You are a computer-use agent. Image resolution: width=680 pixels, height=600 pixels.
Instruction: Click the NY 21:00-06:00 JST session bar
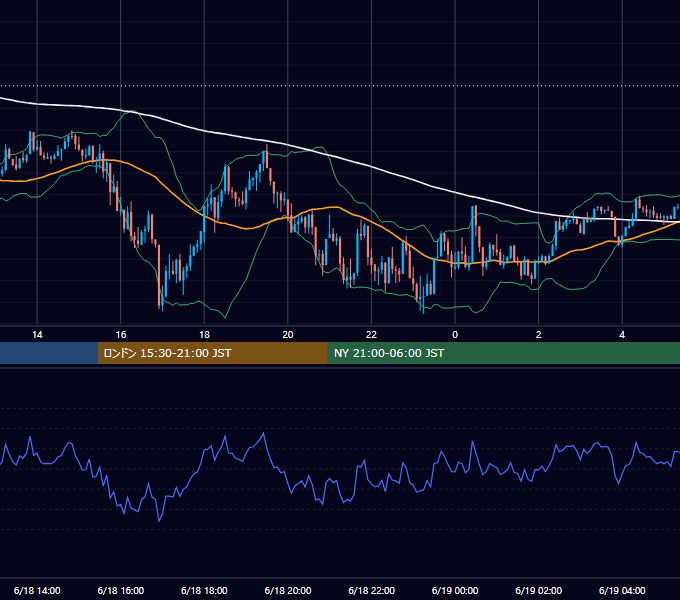[503, 353]
